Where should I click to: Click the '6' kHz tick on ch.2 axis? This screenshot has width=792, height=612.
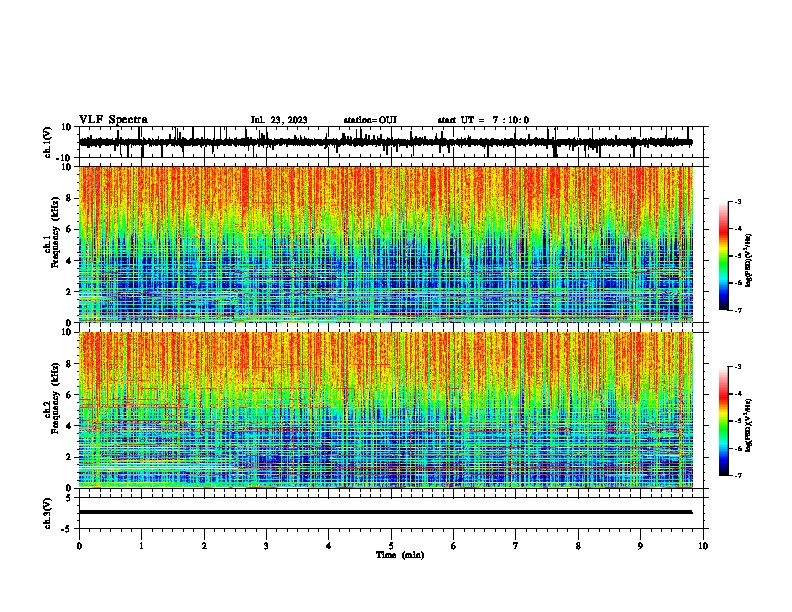click(70, 395)
